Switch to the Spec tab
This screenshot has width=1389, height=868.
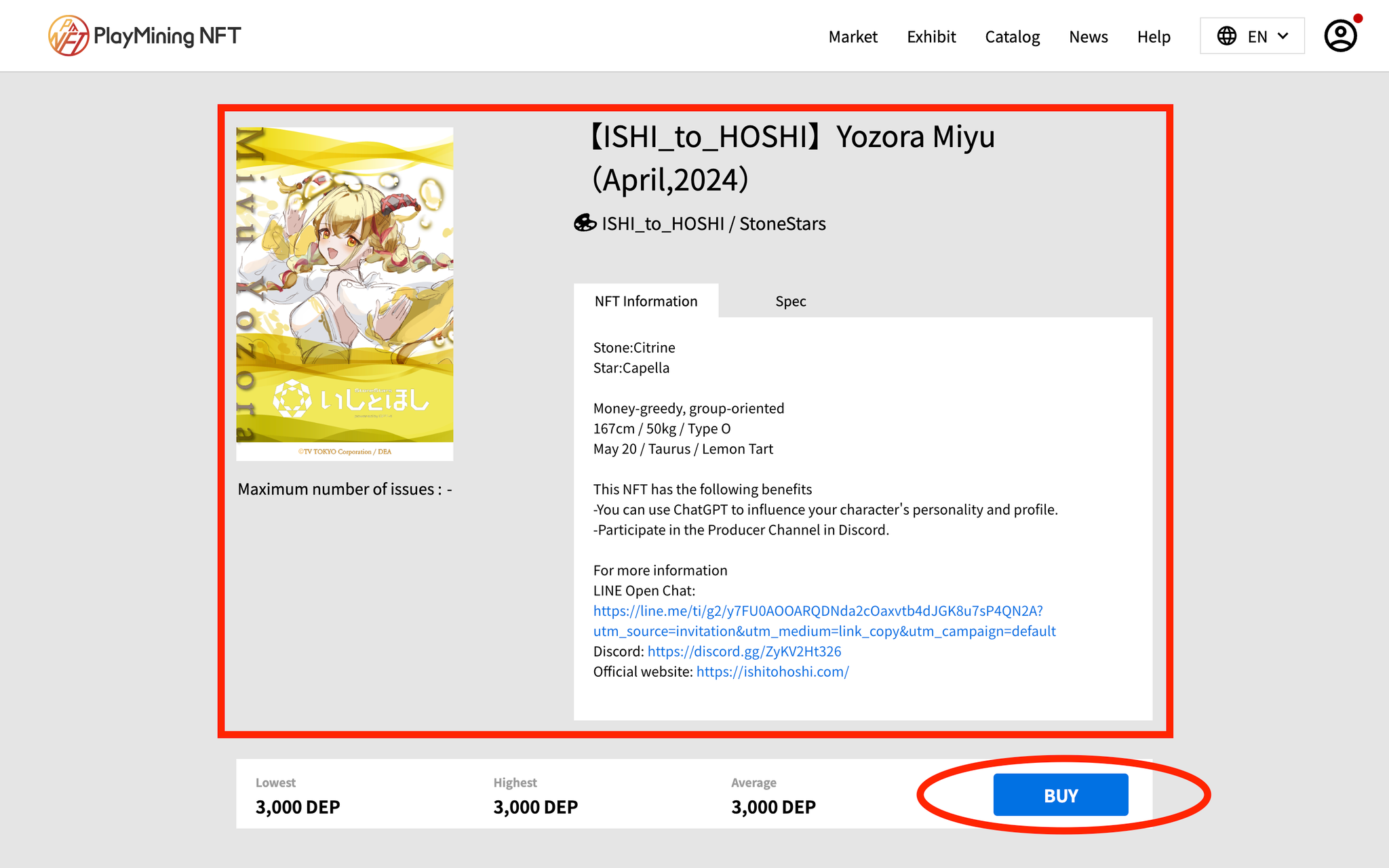(x=790, y=301)
